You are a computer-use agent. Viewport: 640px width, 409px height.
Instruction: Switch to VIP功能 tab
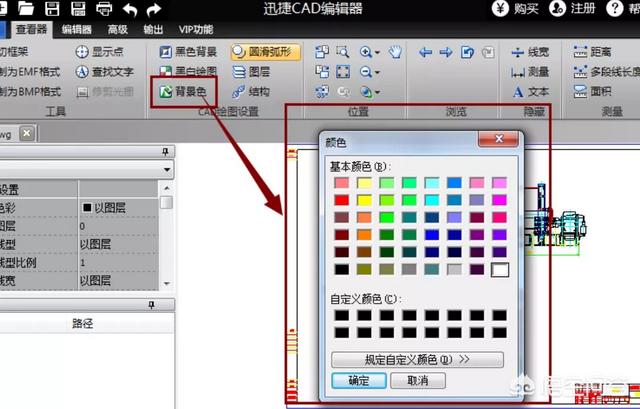pyautogui.click(x=196, y=29)
